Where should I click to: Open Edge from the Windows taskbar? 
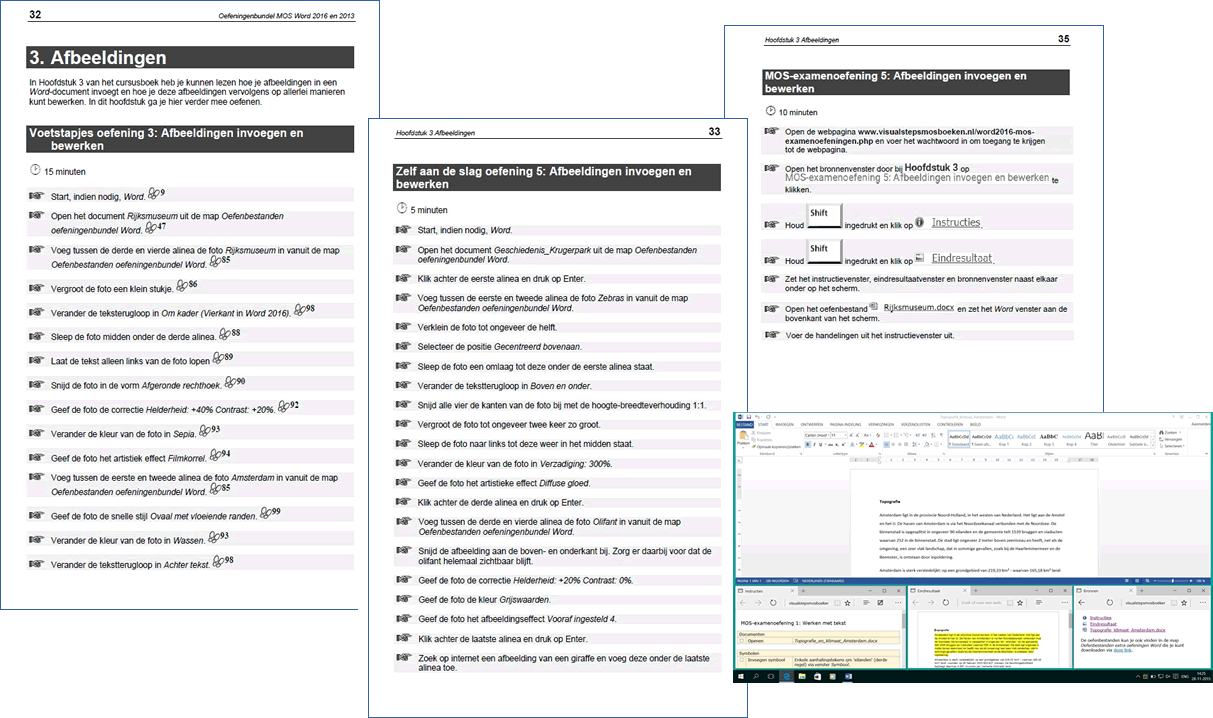tap(787, 677)
